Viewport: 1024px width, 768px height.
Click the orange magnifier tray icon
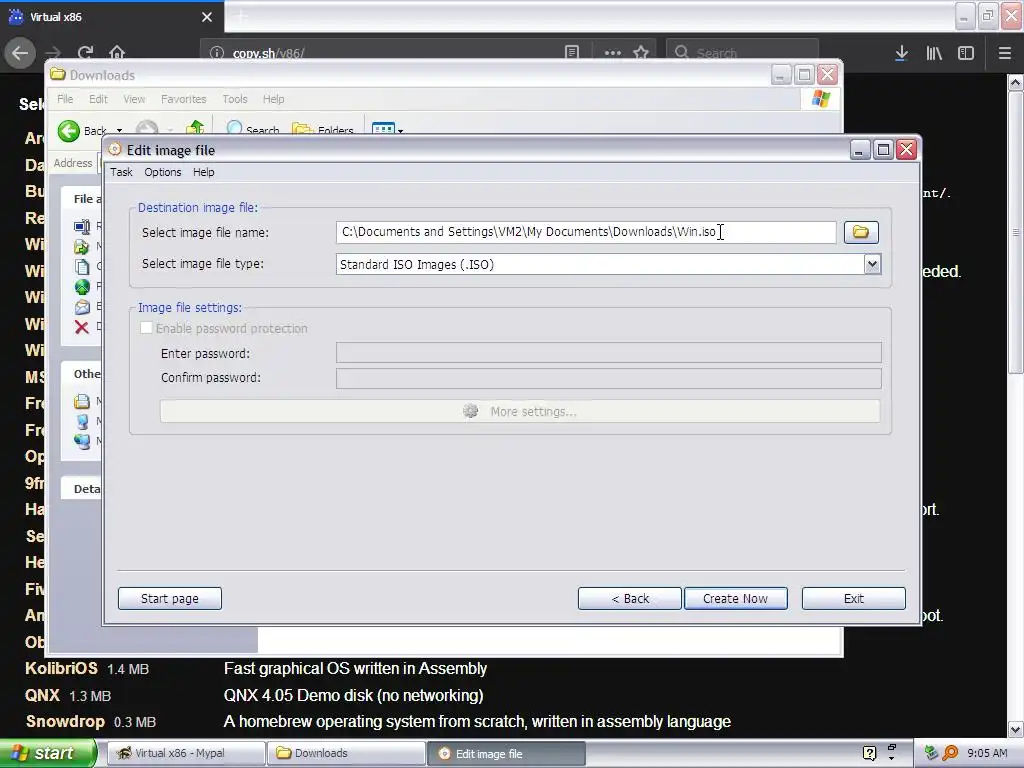[x=950, y=753]
